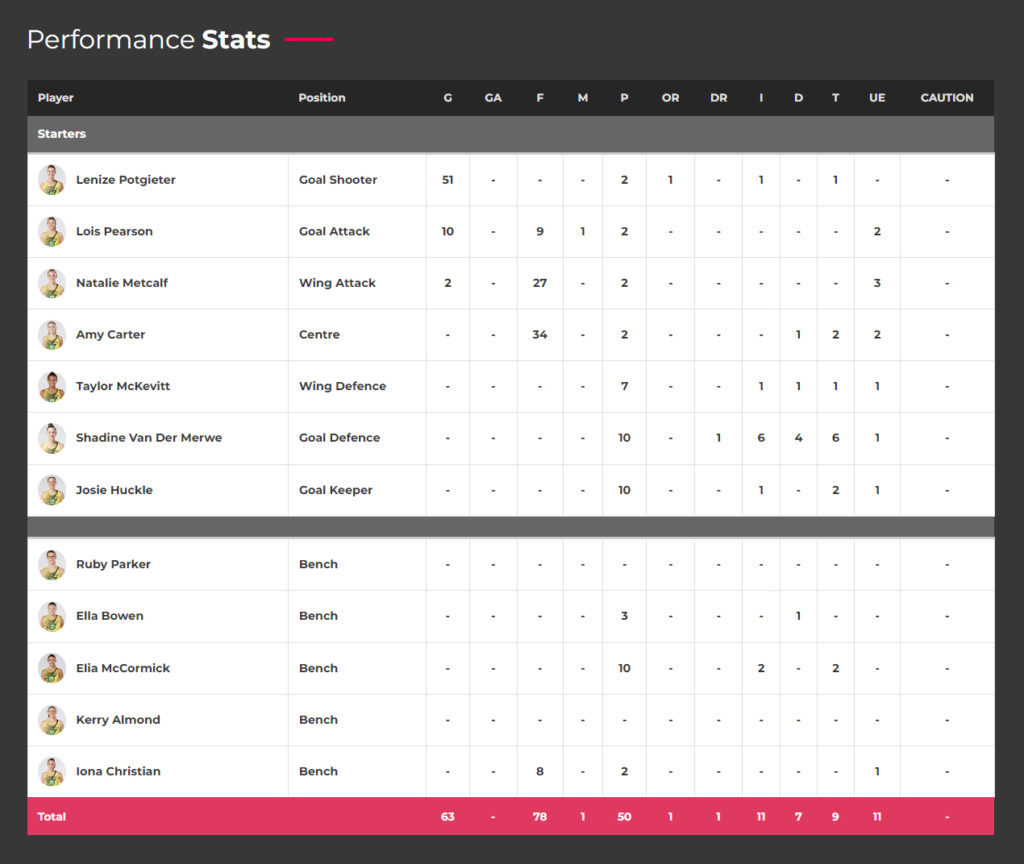
Task: Open Lois Pearson name
Action: (x=114, y=231)
